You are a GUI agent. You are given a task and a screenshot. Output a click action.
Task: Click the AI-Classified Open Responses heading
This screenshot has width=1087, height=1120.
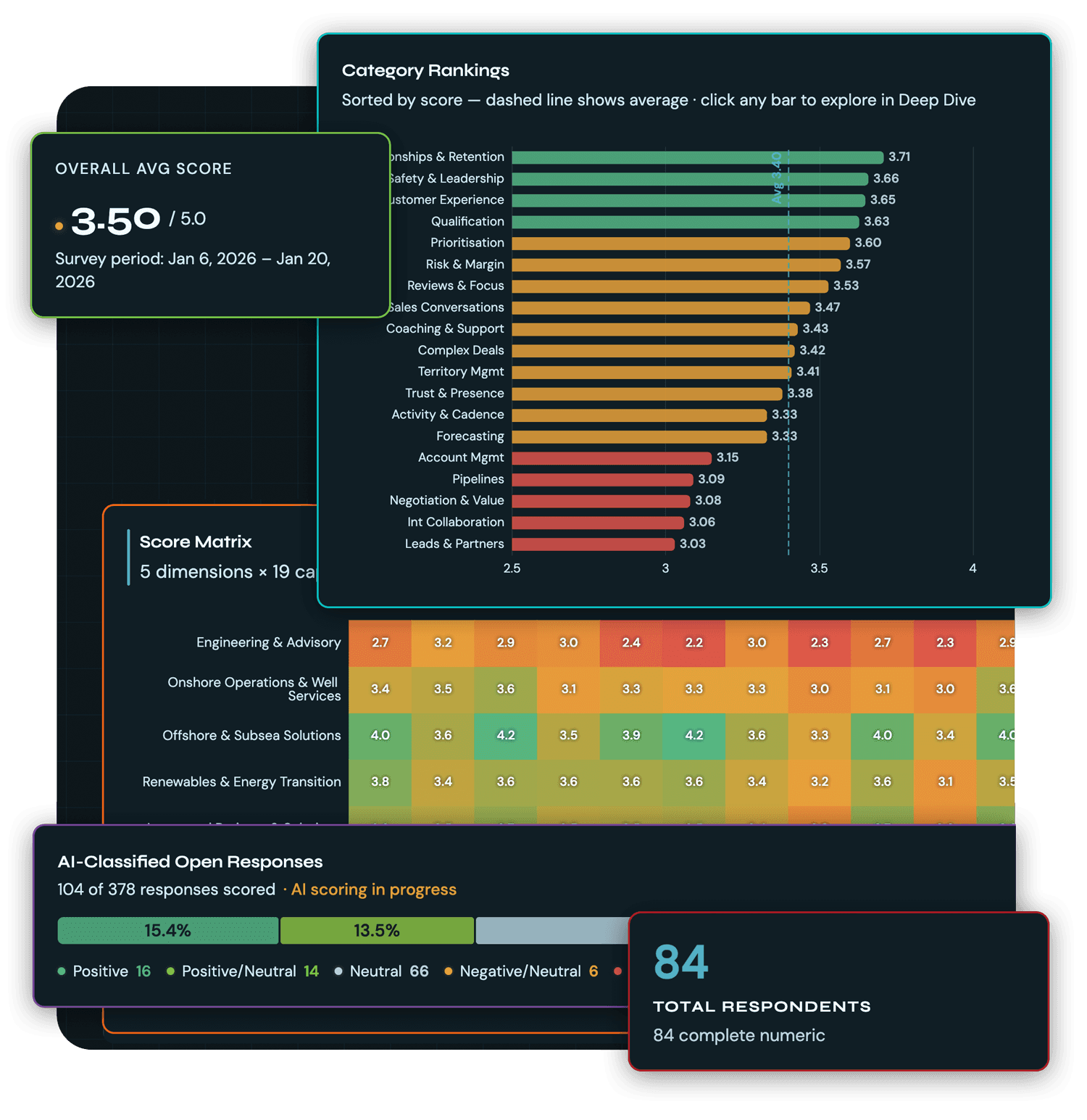191,862
